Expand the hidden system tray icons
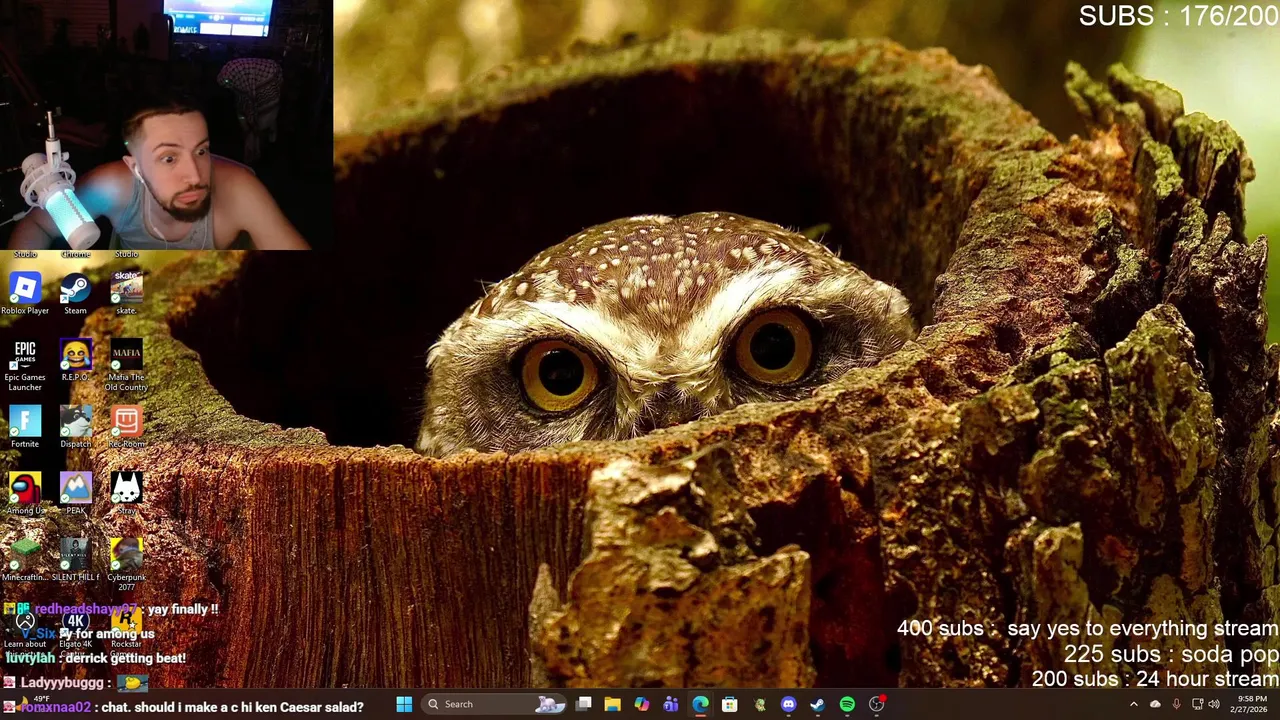1280x720 pixels. click(x=1133, y=705)
